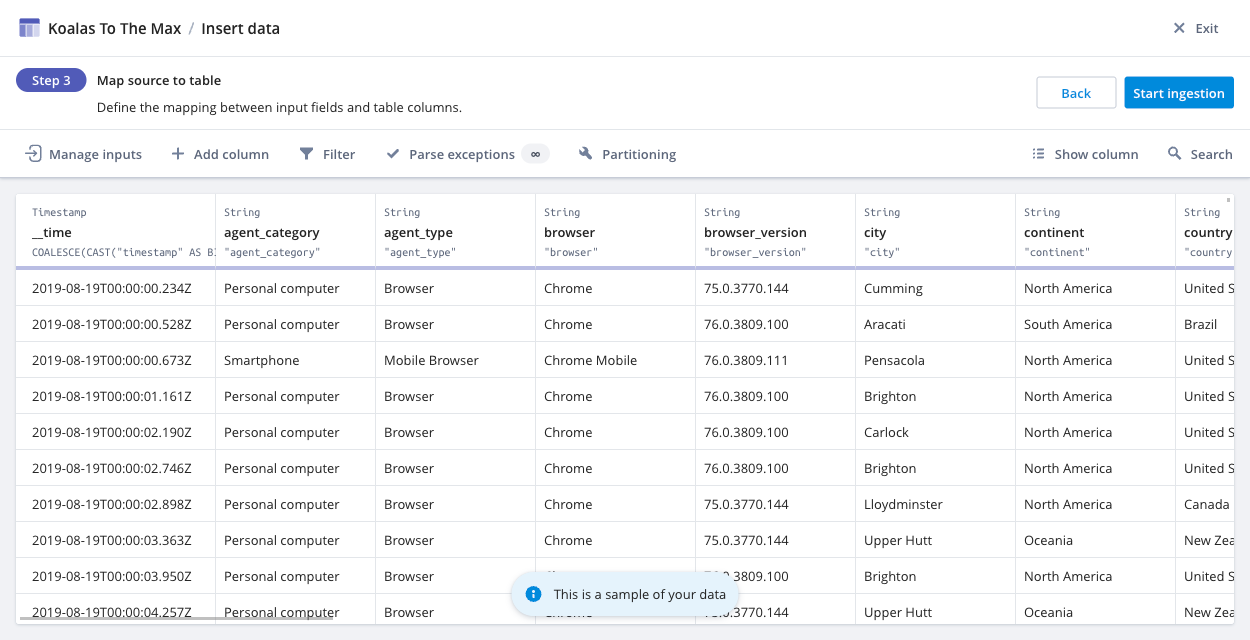1250x640 pixels.
Task: Click the infinity badge beside Parse exceptions
Action: [x=535, y=154]
